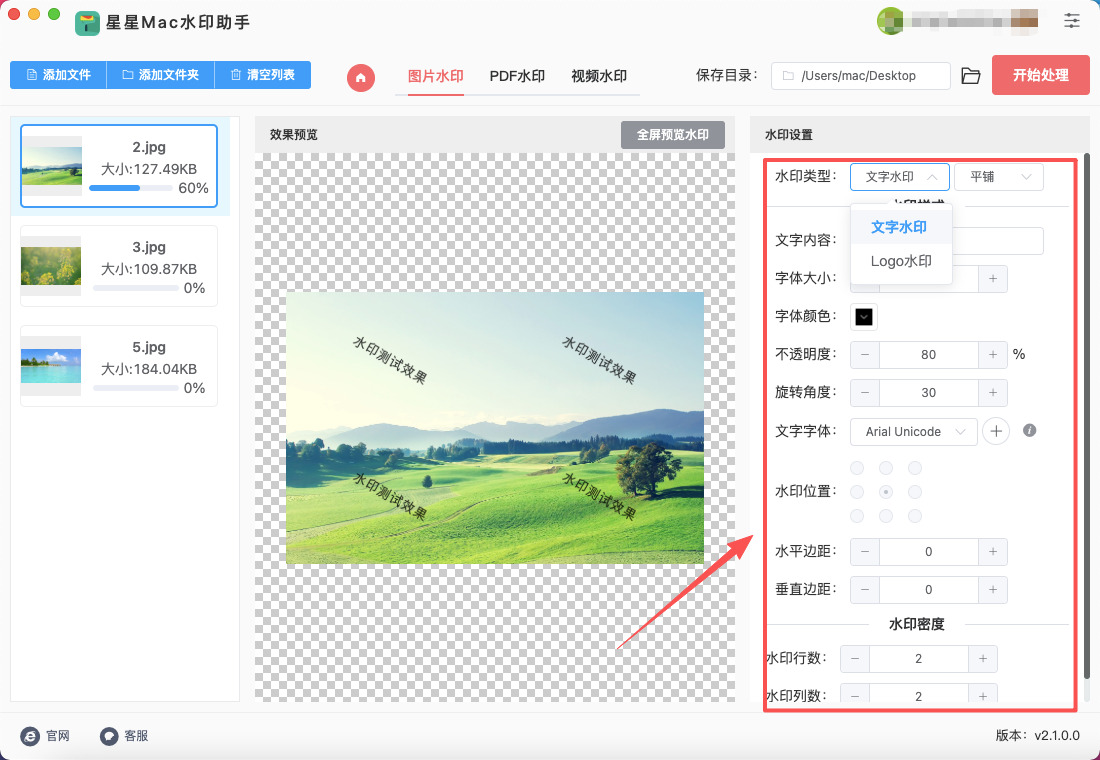Select center watermark position radio button

pyautogui.click(x=885, y=492)
